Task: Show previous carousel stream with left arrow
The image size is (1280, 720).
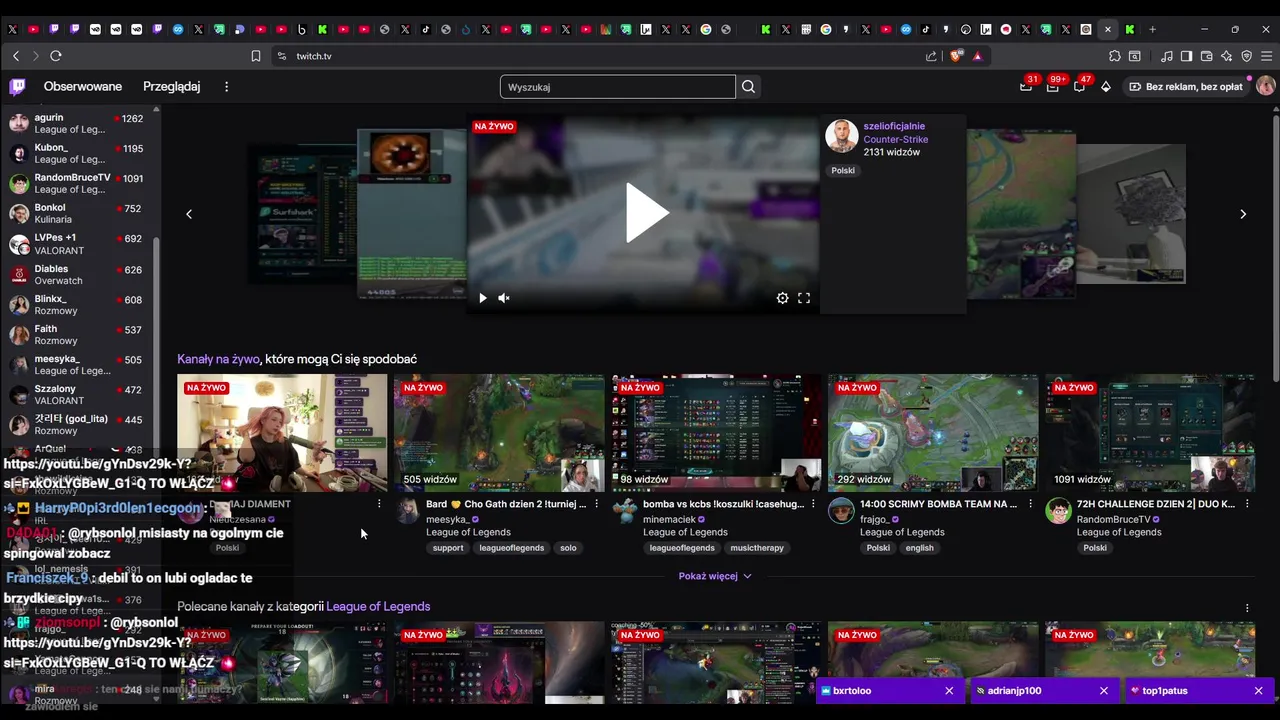Action: click(189, 214)
